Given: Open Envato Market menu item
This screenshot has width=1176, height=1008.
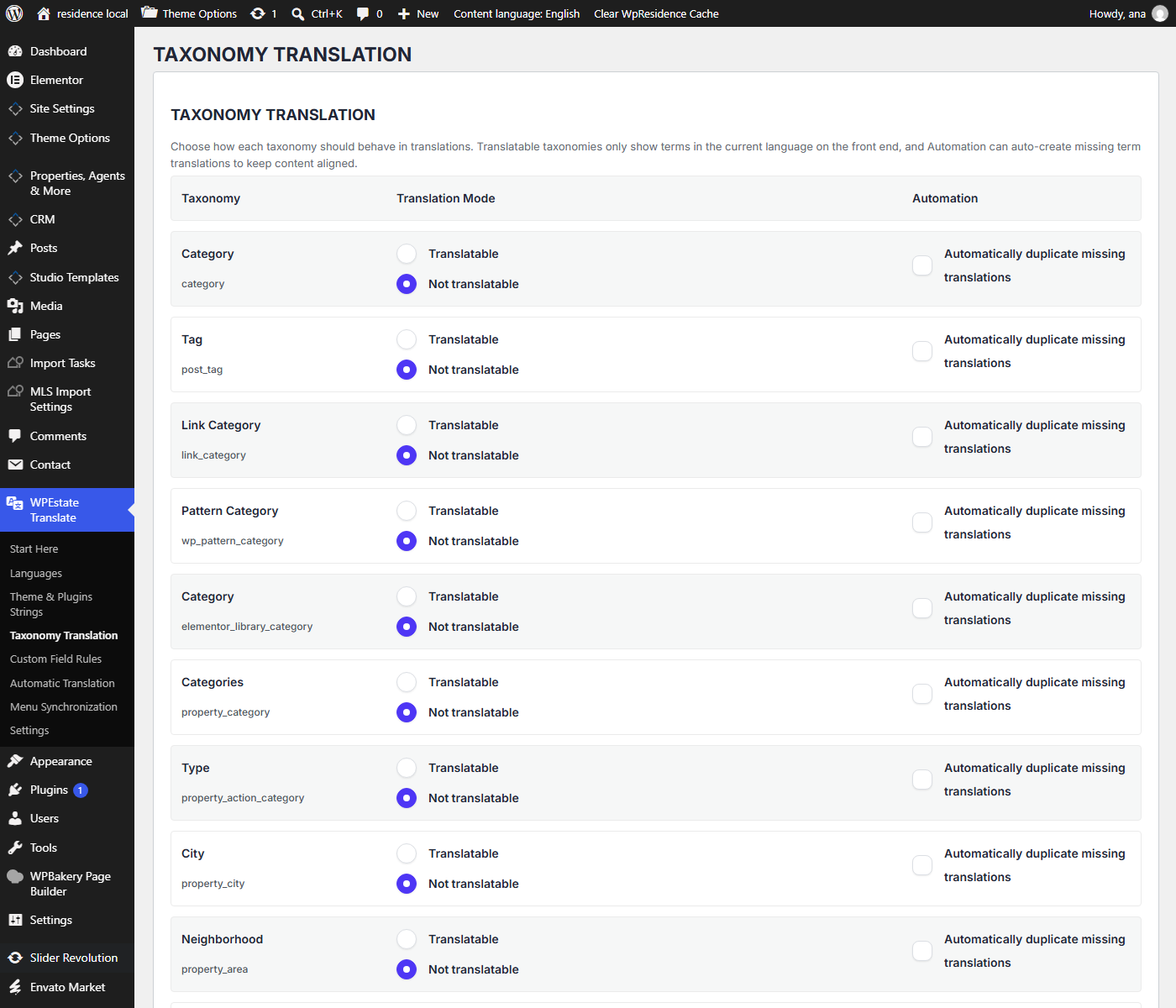Looking at the screenshot, I should click(67, 987).
